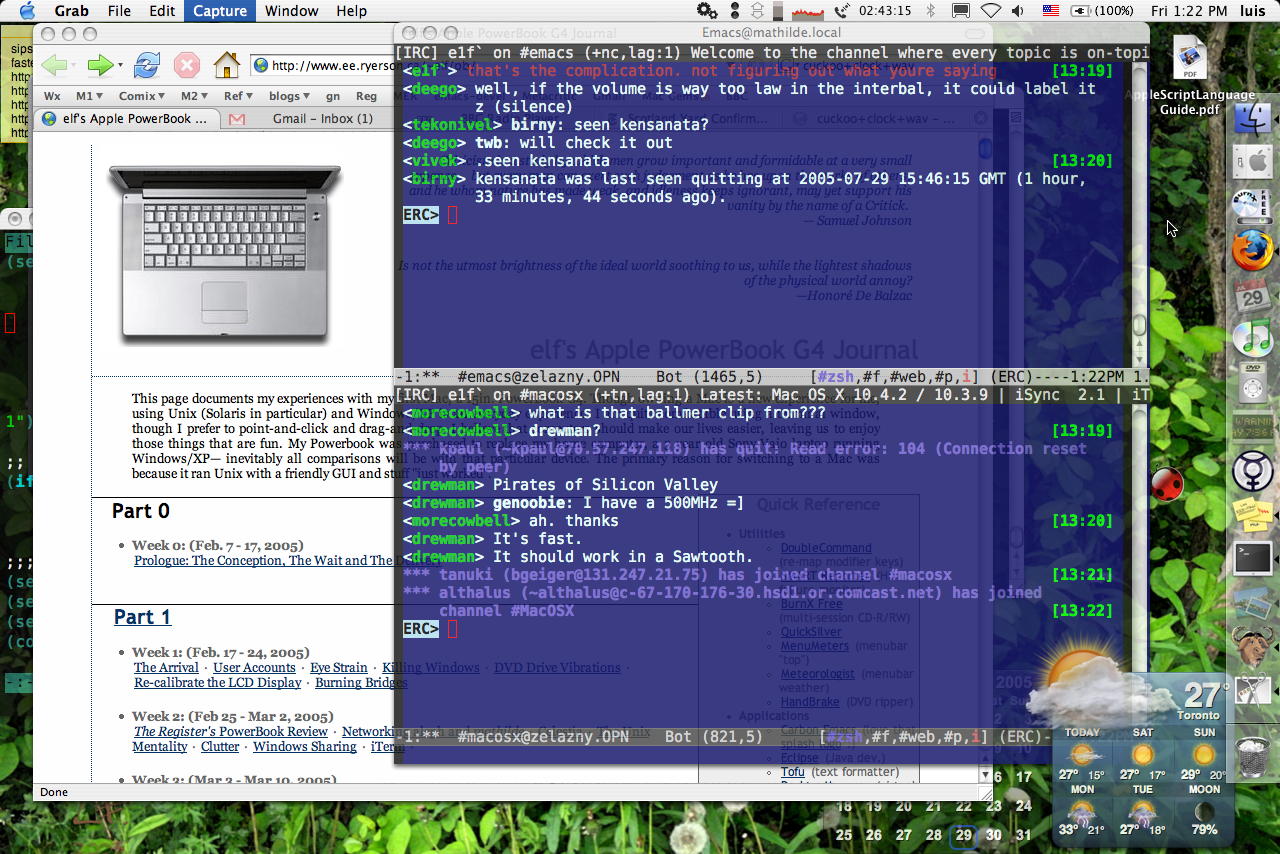Open Stickies from the Dock

(1252, 513)
